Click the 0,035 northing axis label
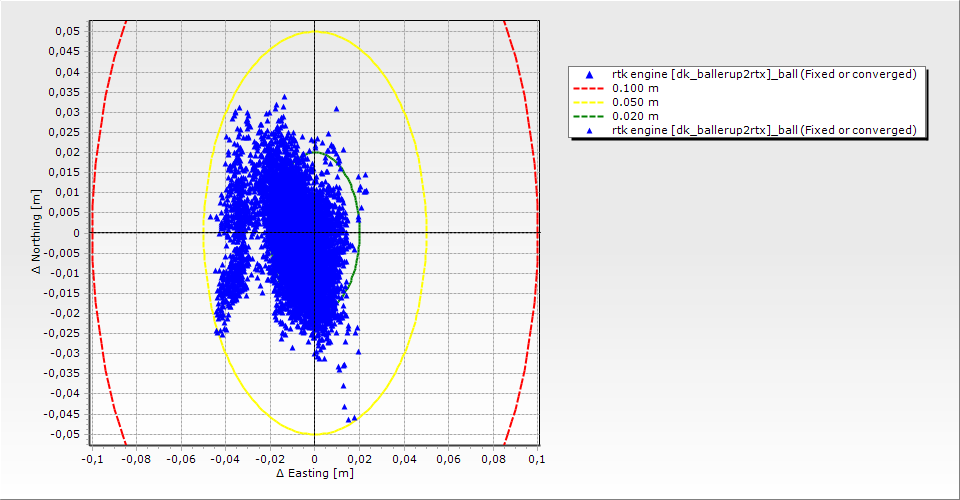Image resolution: width=960 pixels, height=500 pixels. [64, 92]
